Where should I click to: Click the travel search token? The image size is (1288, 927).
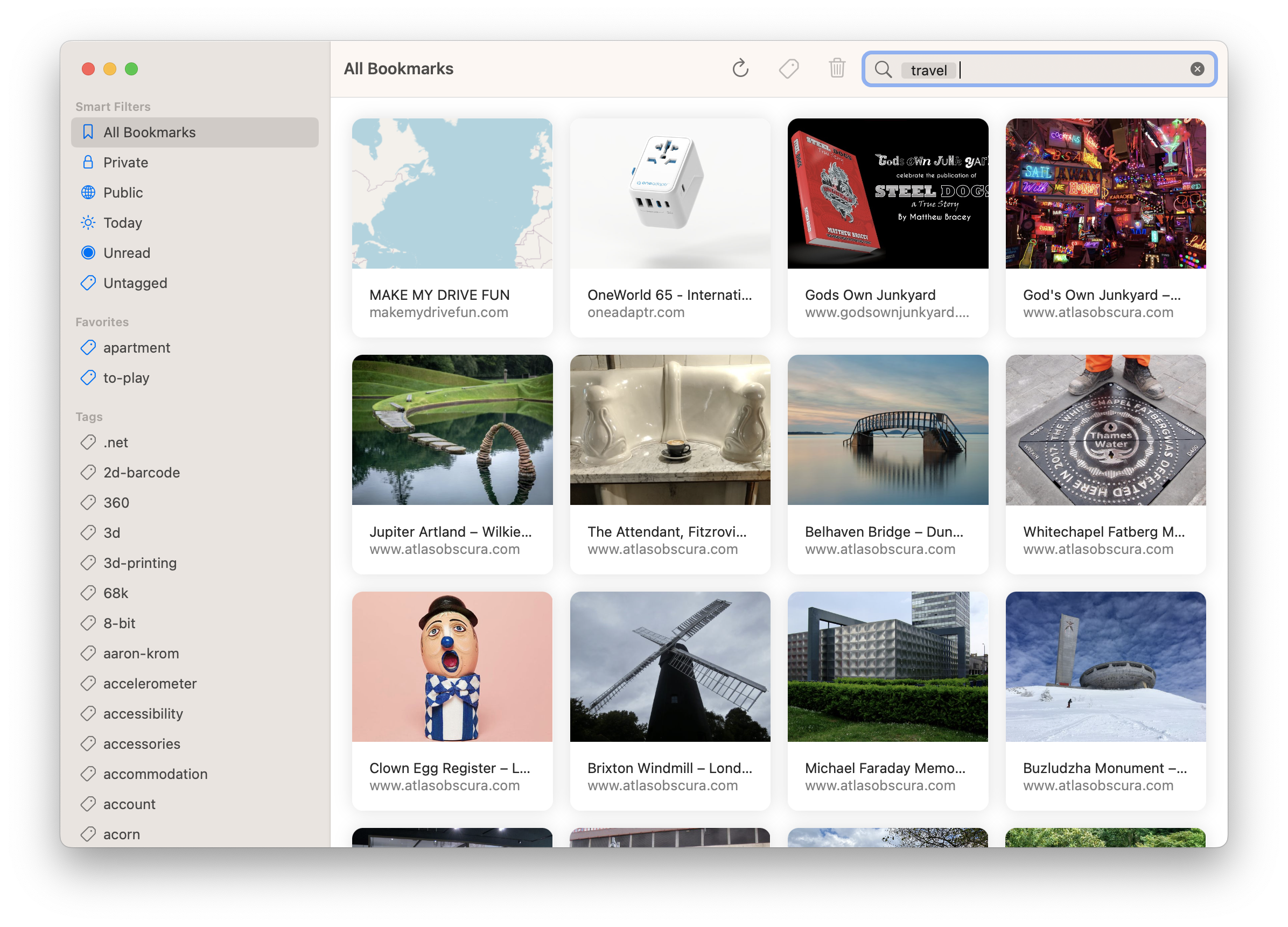928,70
